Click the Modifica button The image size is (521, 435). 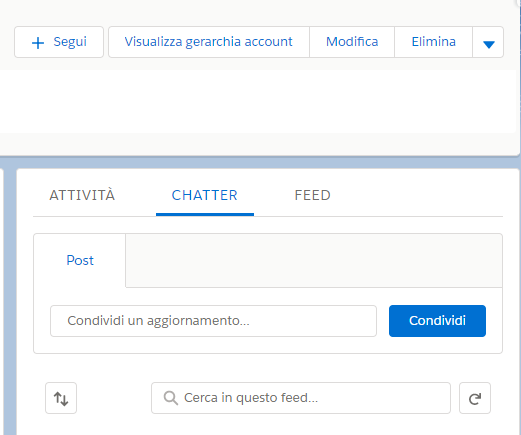(352, 42)
